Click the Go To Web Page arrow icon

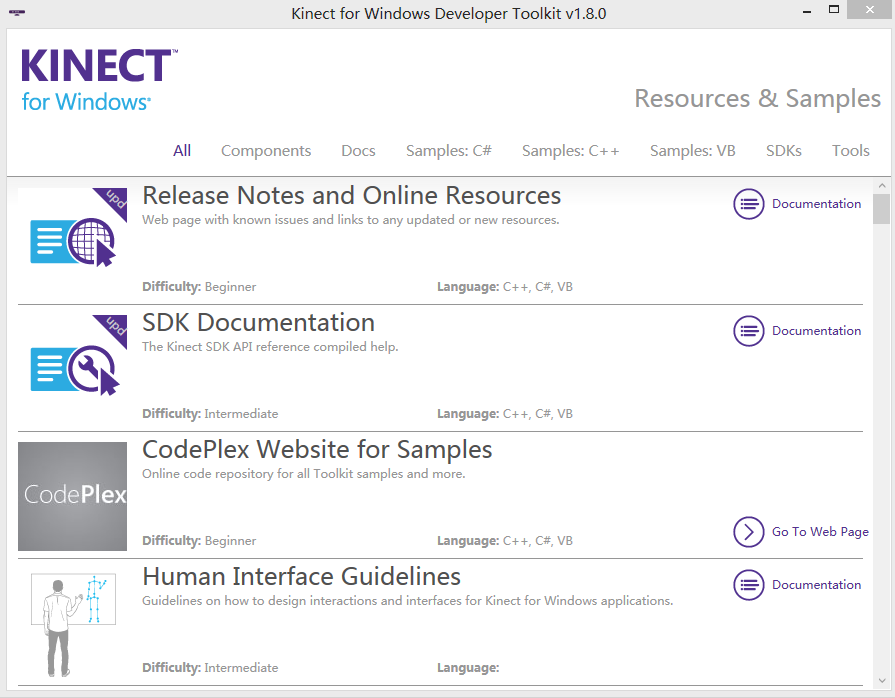click(748, 532)
